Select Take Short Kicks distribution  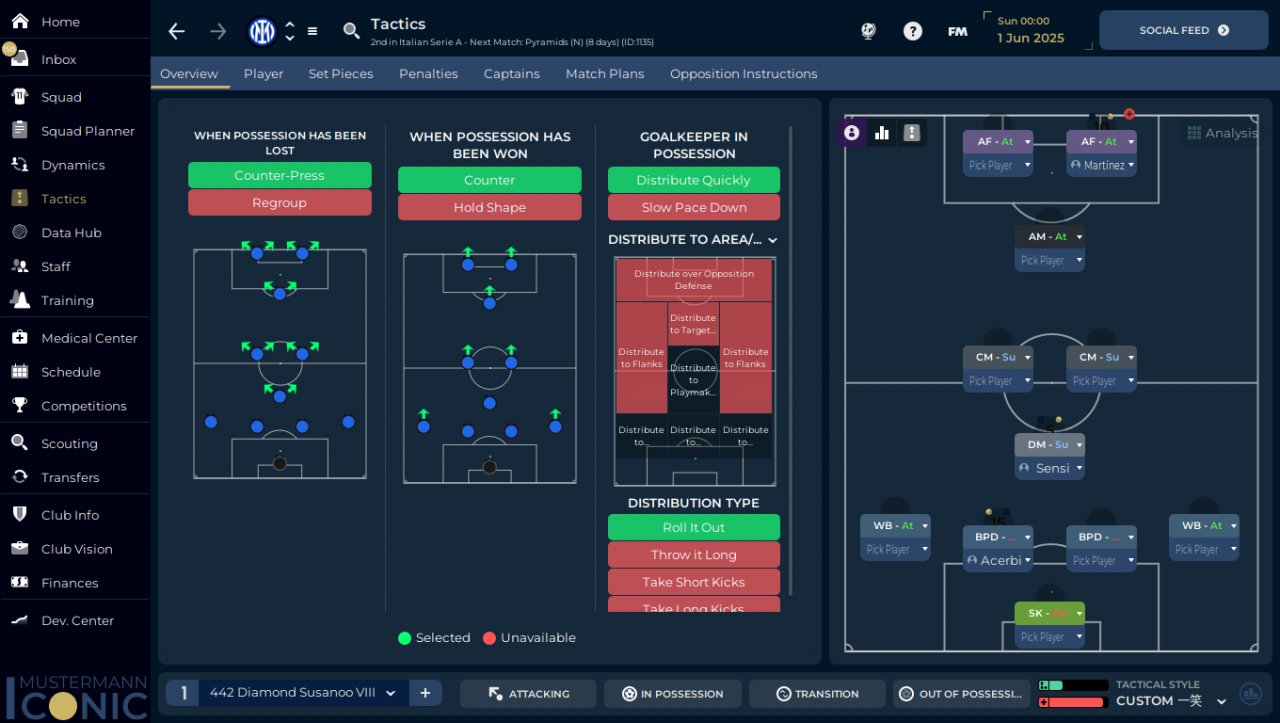694,582
